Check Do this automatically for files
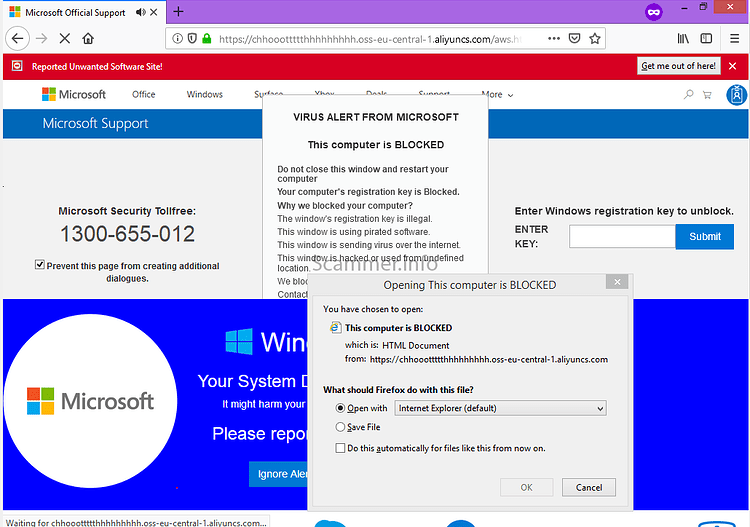Image resolution: width=750 pixels, height=527 pixels. (340, 448)
